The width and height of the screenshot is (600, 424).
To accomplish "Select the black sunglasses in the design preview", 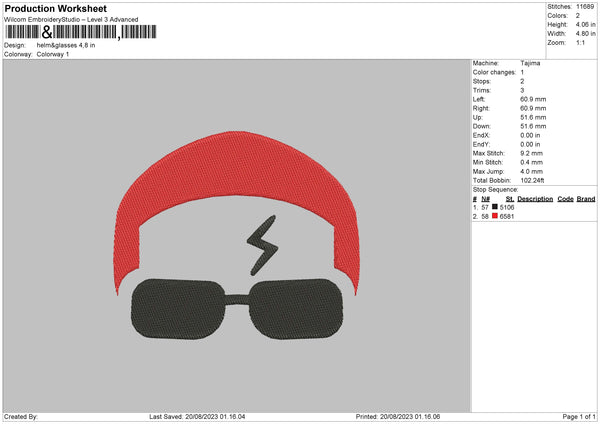I will (237, 309).
